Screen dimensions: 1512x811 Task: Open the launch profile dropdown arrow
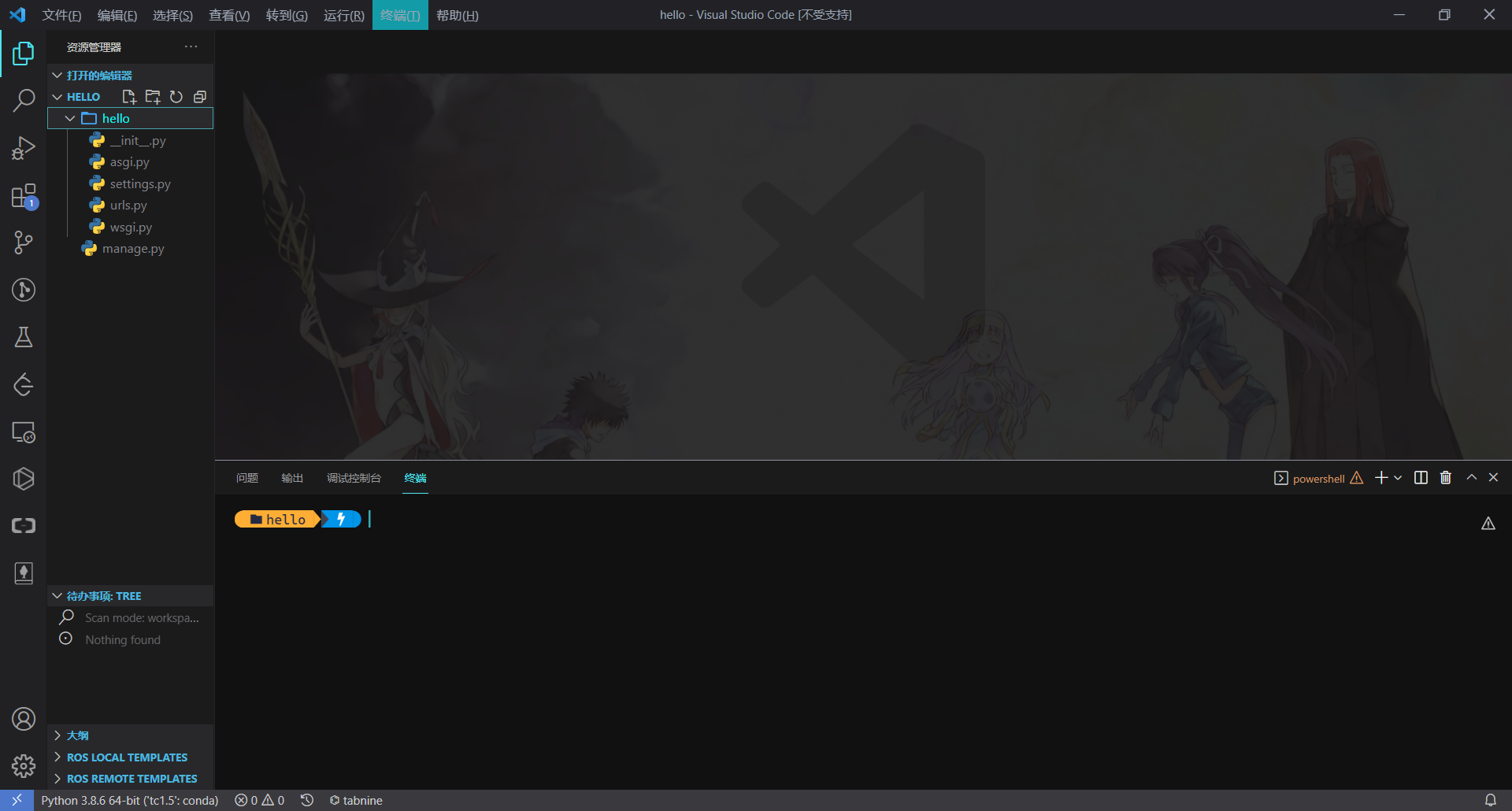pyautogui.click(x=1398, y=478)
